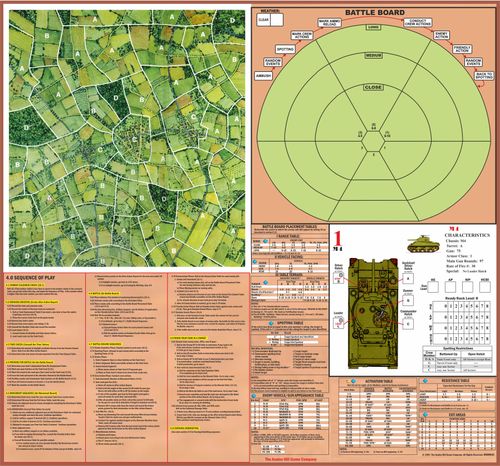Select the Spotting box on the sequence track

point(285,49)
